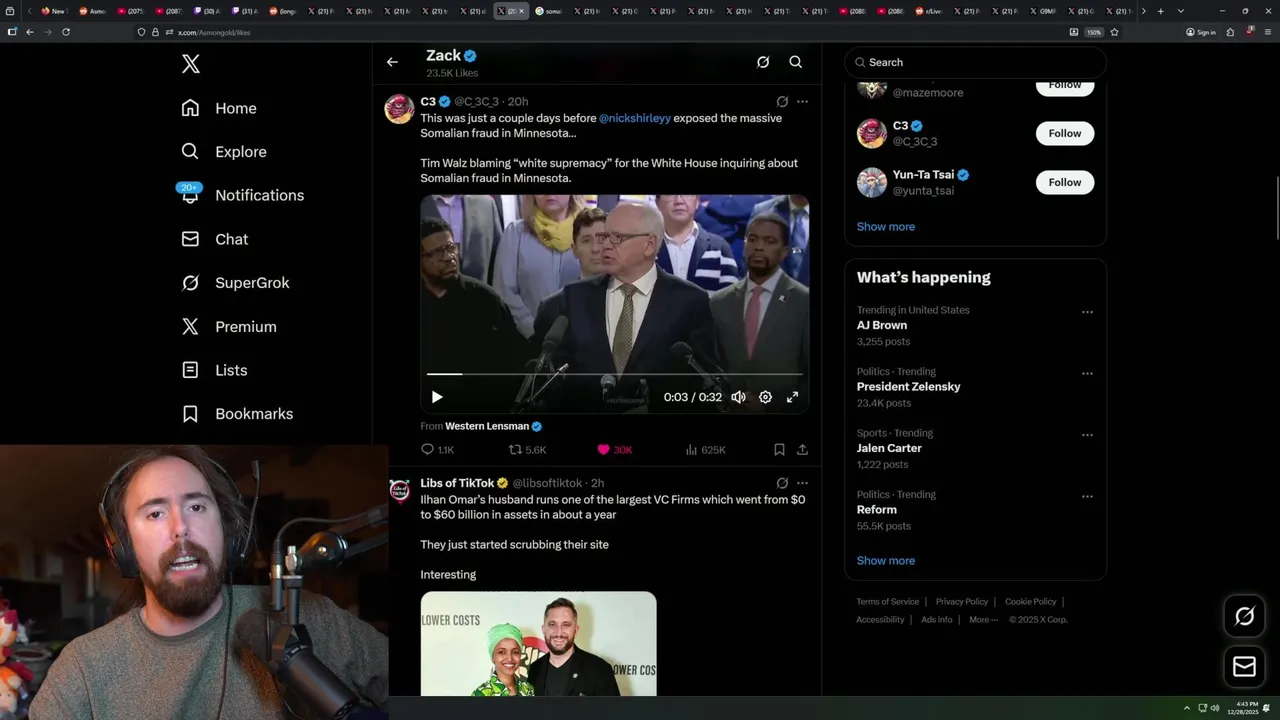
Task: Reply to C3's post
Action: (x=437, y=450)
